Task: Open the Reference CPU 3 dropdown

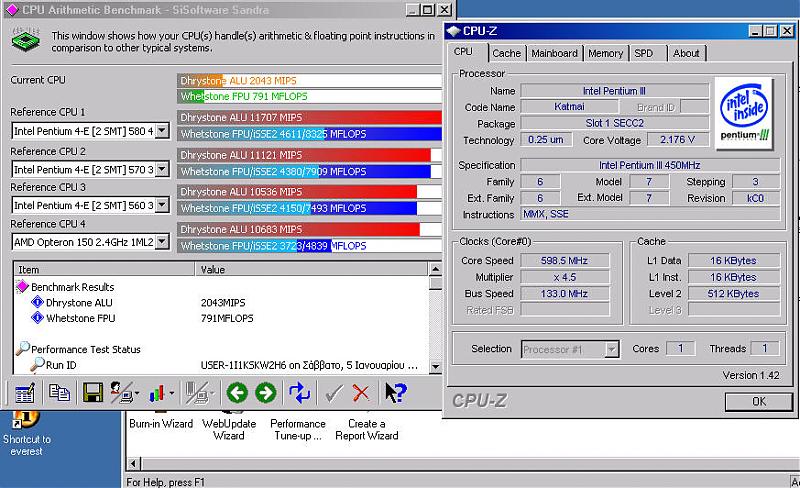Action: click(x=162, y=205)
